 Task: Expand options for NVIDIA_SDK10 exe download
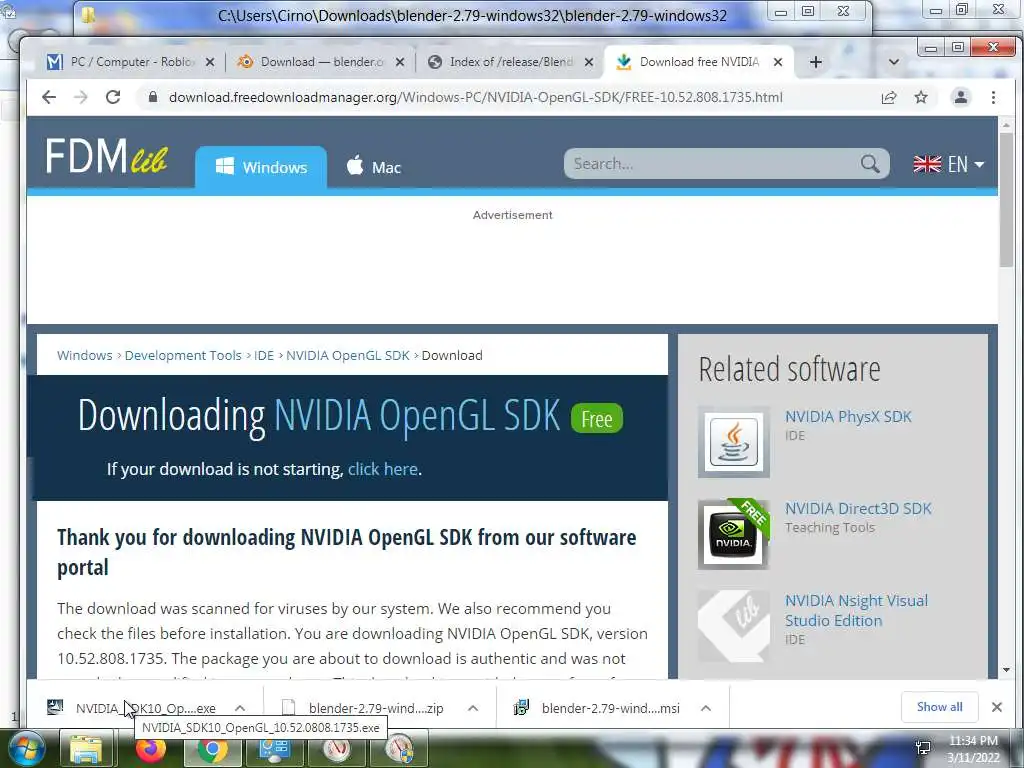pyautogui.click(x=240, y=708)
